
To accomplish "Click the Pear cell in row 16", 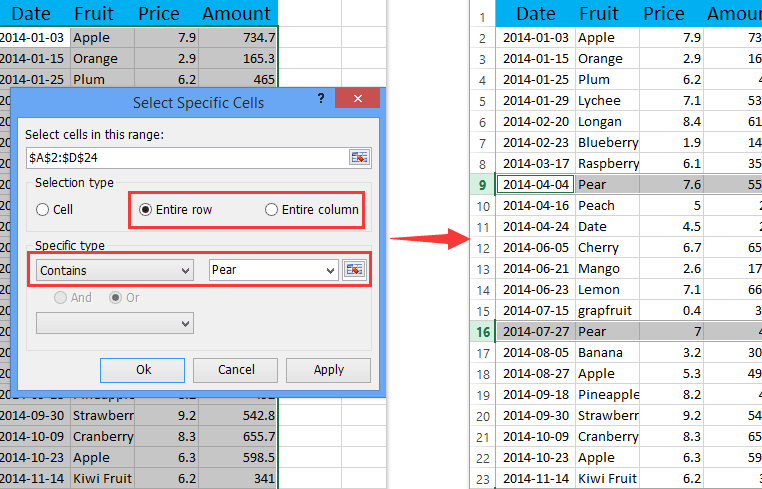I will click(607, 332).
